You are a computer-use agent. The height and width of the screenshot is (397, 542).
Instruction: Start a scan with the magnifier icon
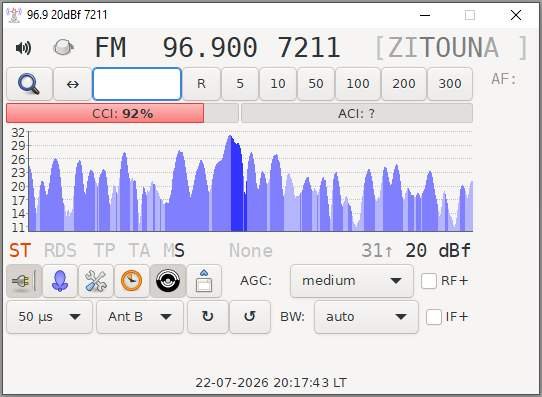click(x=29, y=84)
